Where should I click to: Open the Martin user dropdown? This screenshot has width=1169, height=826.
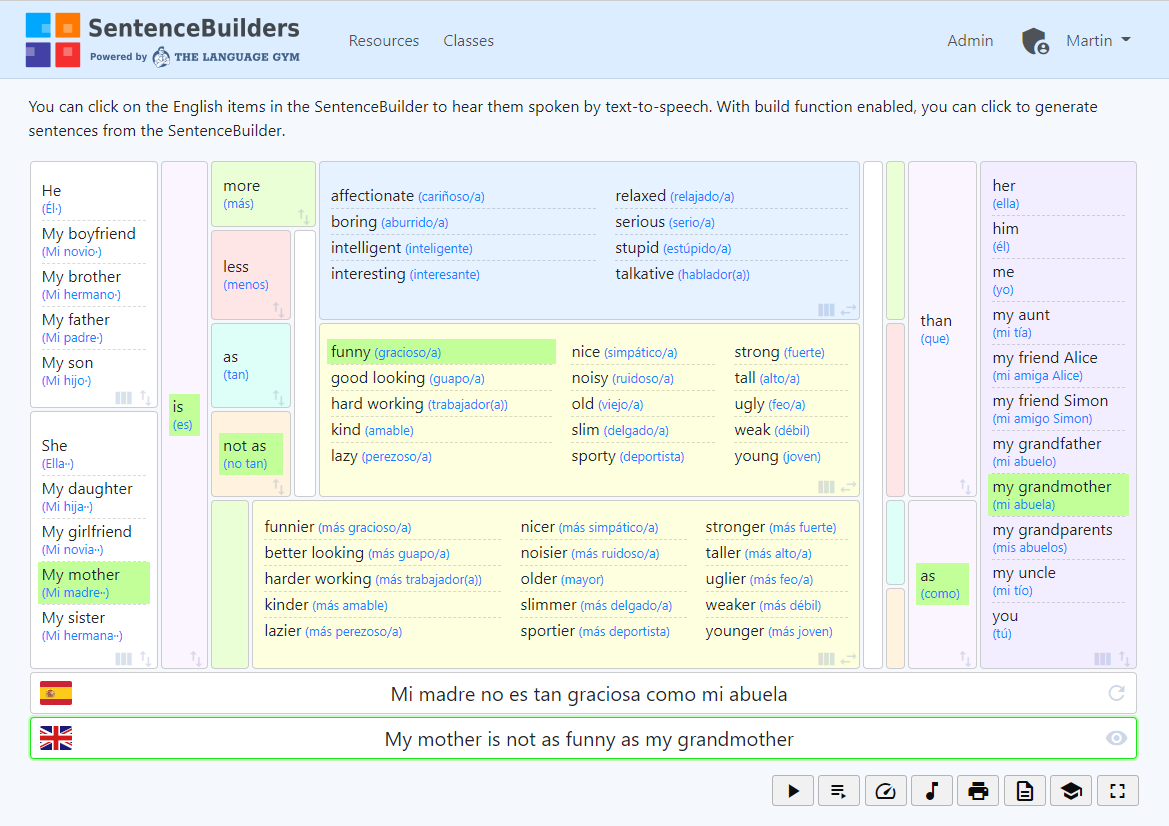(1098, 40)
